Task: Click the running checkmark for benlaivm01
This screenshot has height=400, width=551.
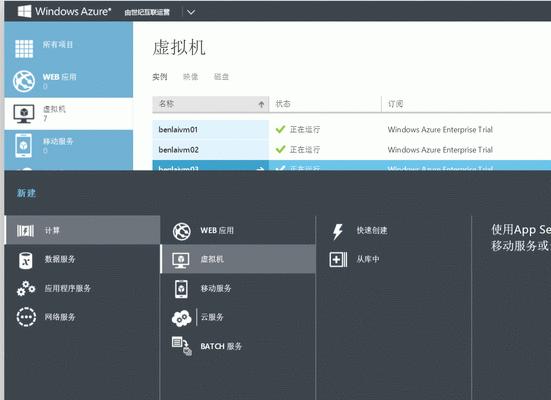Action: [280, 129]
